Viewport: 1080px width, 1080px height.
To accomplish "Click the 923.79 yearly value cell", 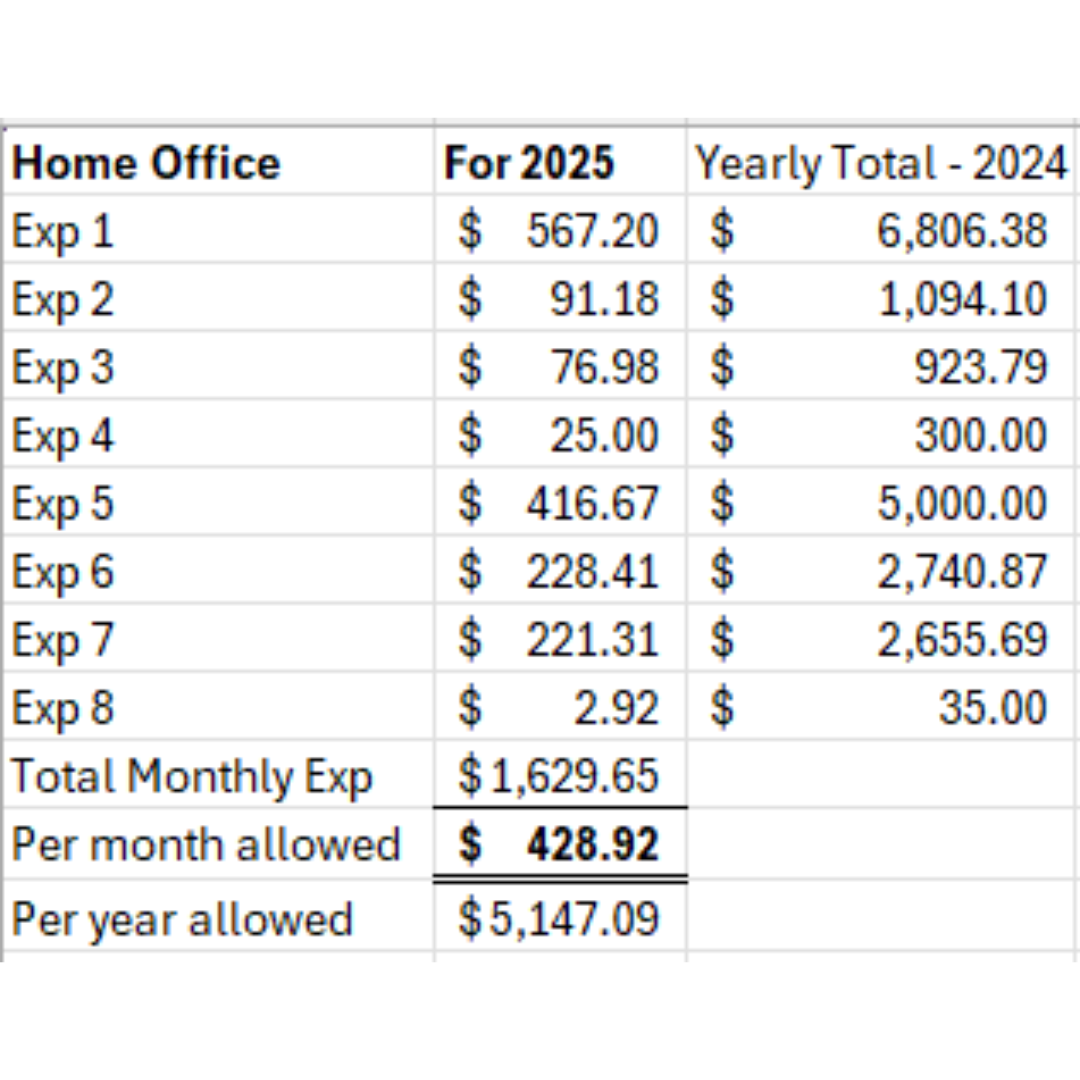I will click(x=979, y=367).
